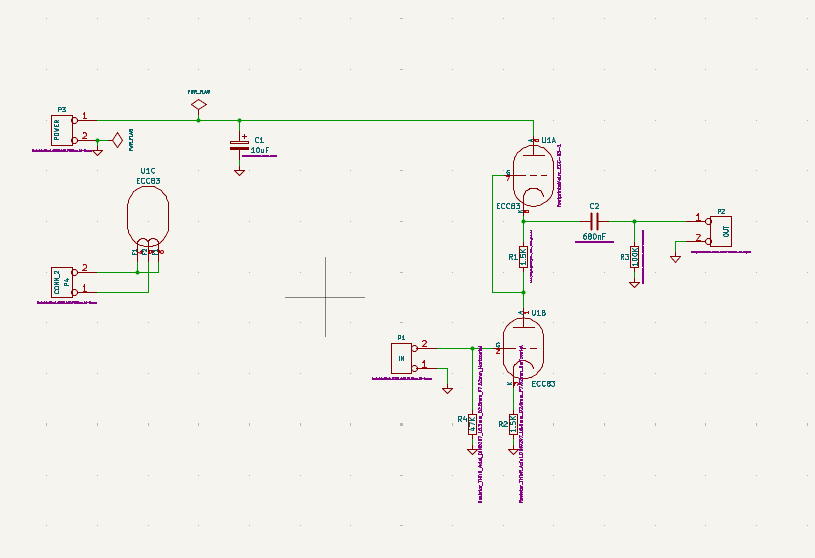This screenshot has height=558, width=815.
Task: Click the R4 47K resistor
Action: [x=471, y=424]
